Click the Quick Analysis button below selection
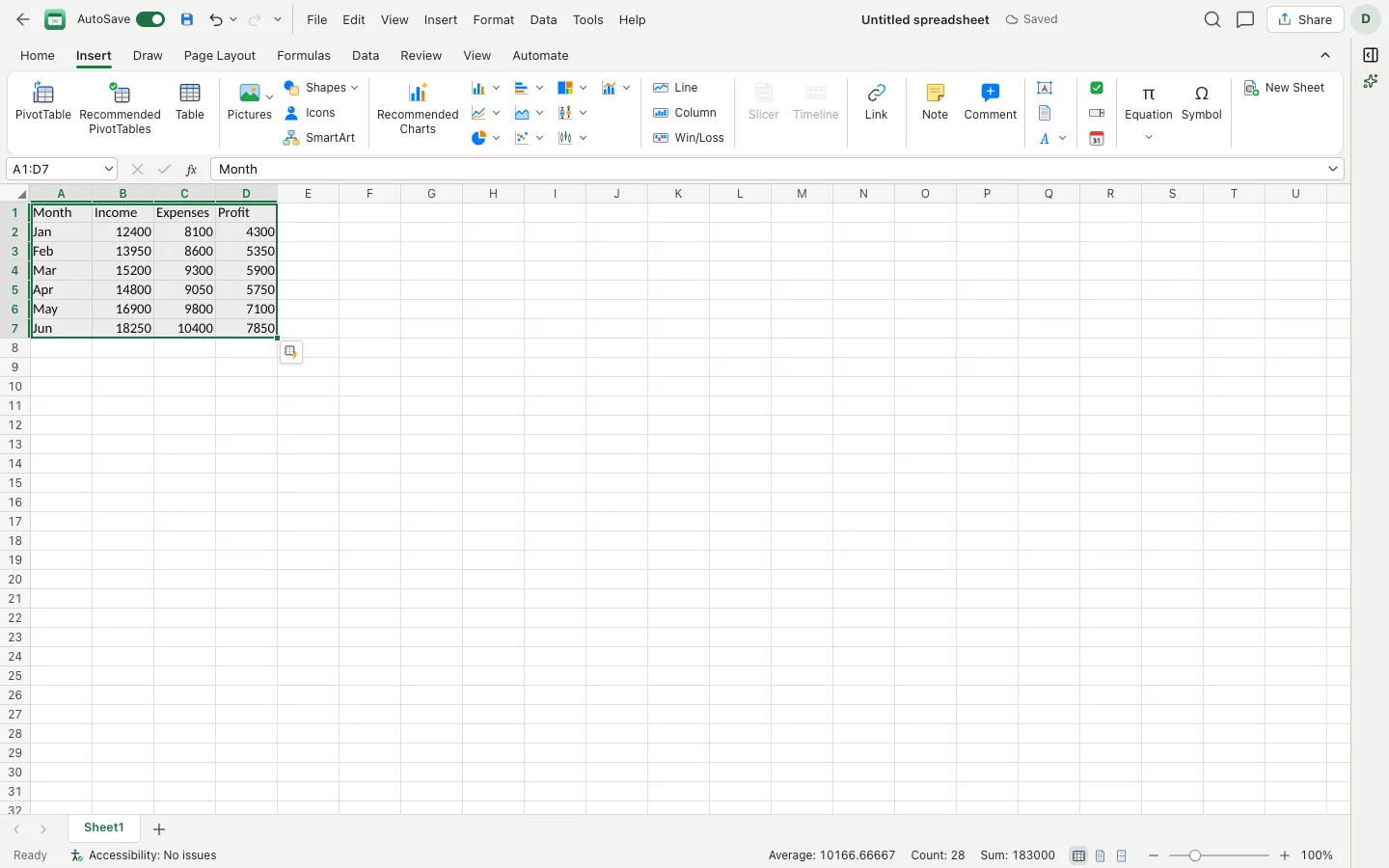Screen dimensions: 1389x868 coord(290,352)
